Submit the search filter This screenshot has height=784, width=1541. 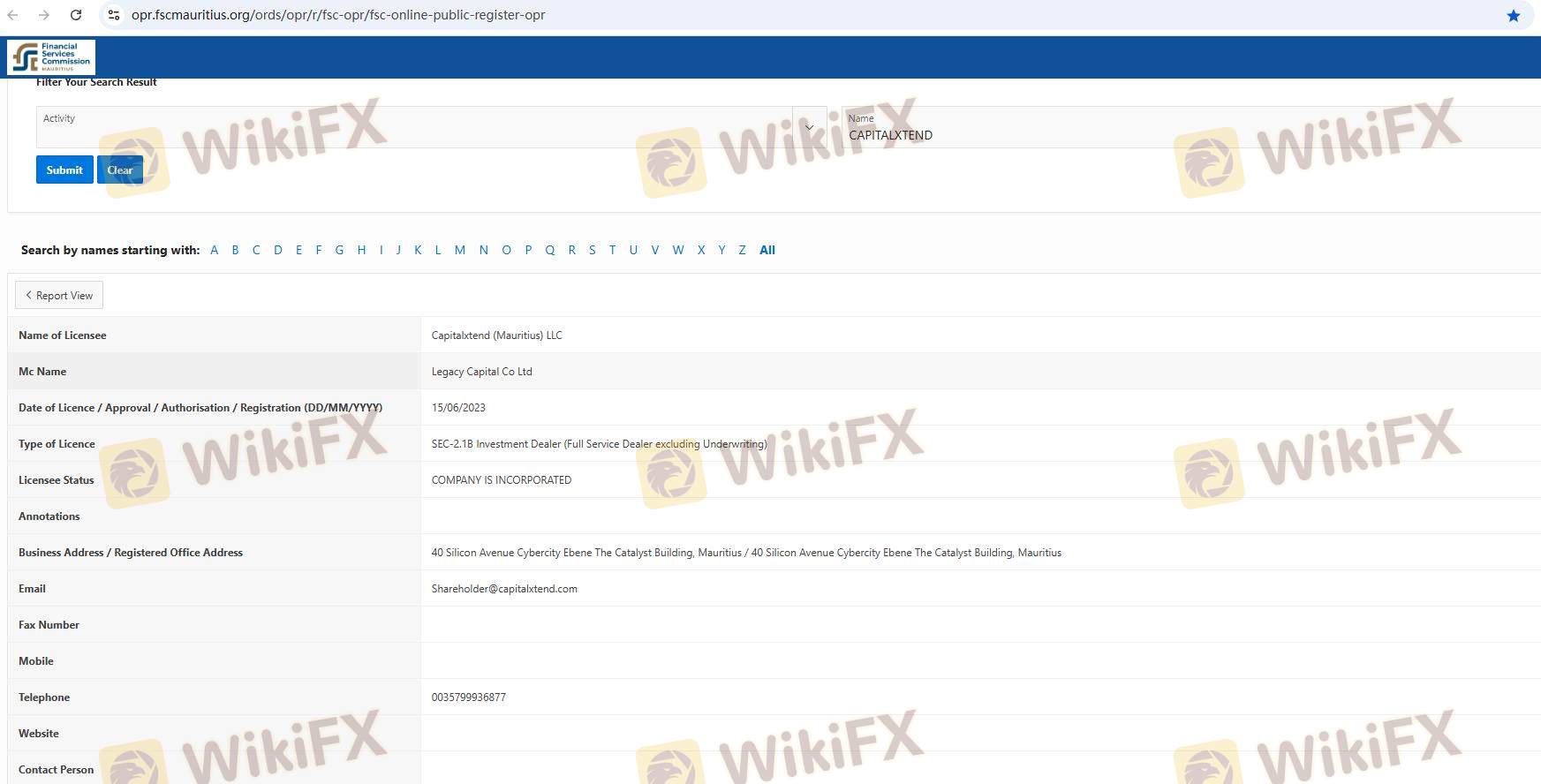click(64, 170)
